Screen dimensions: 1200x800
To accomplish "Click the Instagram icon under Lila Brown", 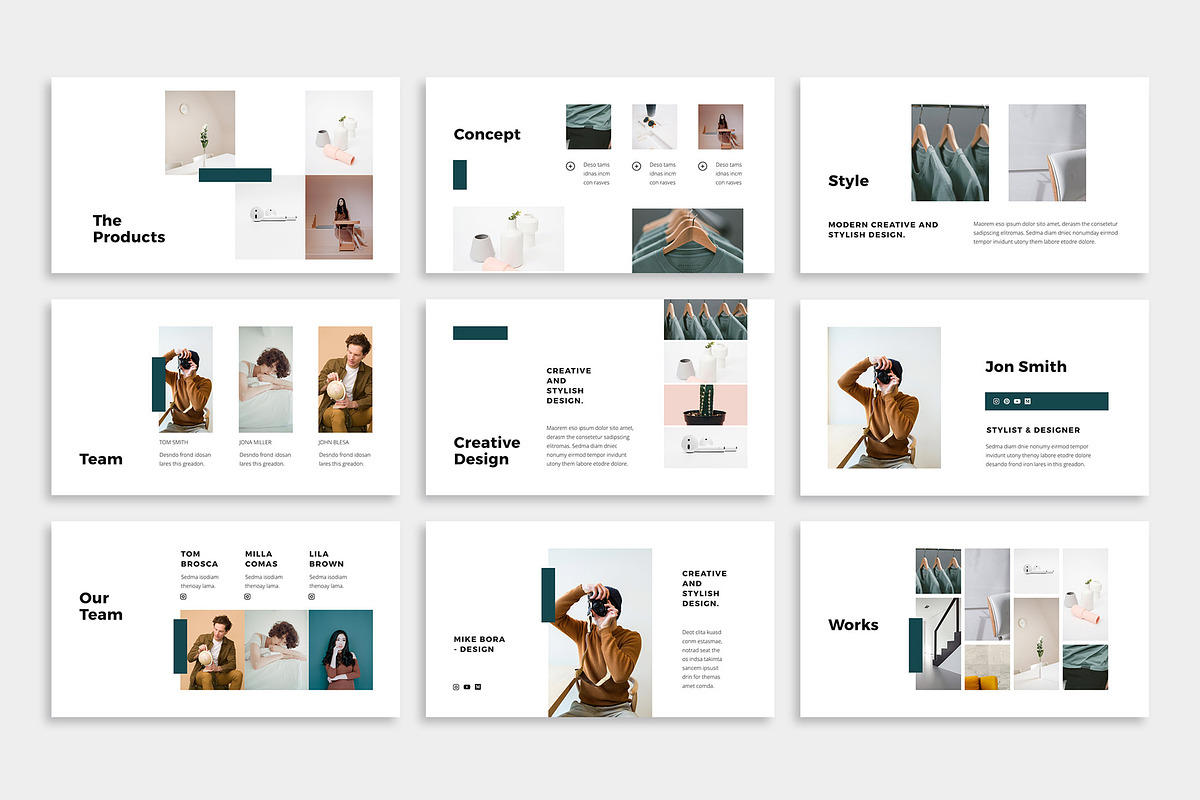I will tap(312, 597).
